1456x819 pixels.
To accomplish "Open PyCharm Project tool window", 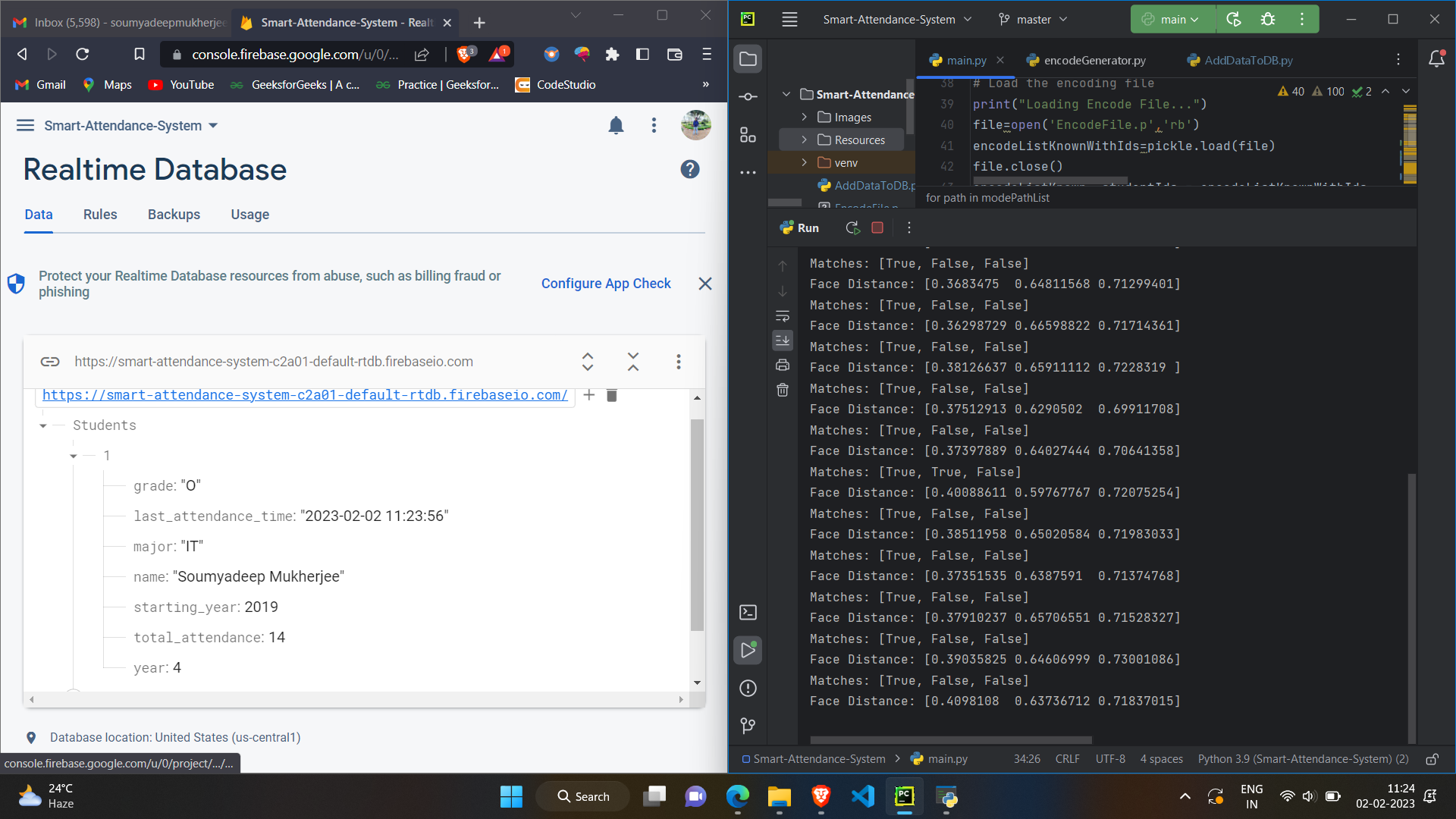I will [748, 59].
